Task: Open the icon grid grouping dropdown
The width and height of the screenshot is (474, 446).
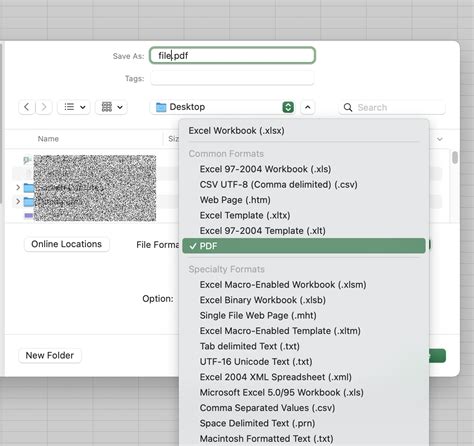Action: point(111,107)
